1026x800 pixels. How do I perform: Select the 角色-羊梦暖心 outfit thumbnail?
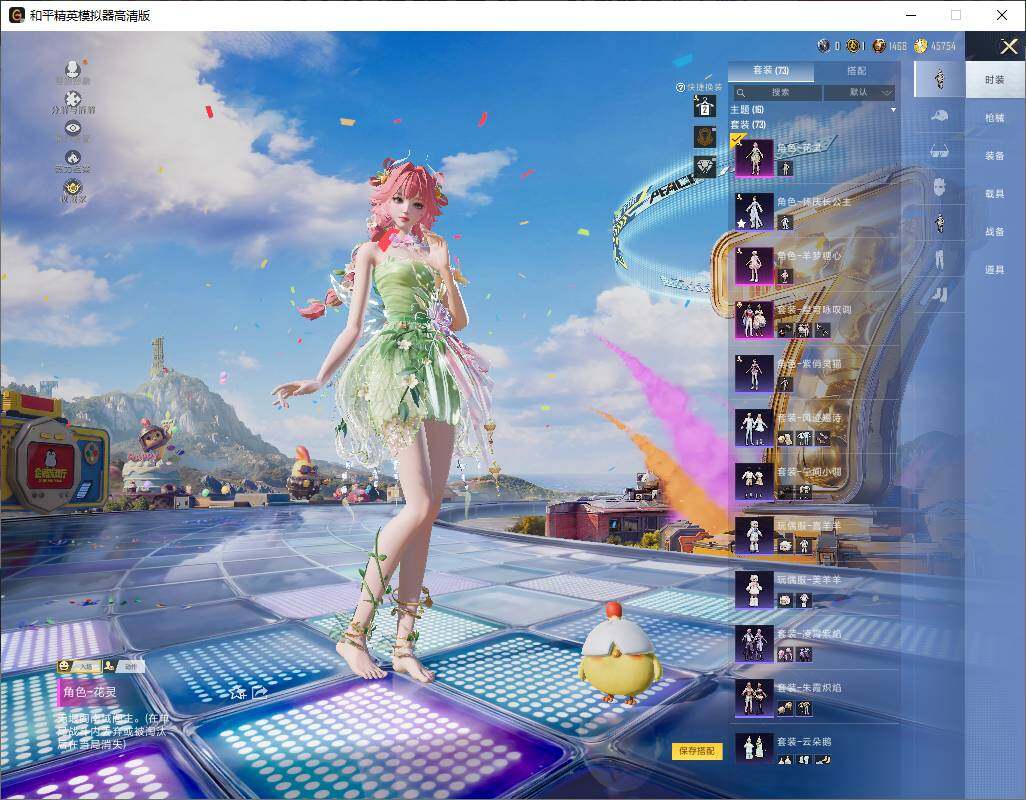(x=754, y=265)
